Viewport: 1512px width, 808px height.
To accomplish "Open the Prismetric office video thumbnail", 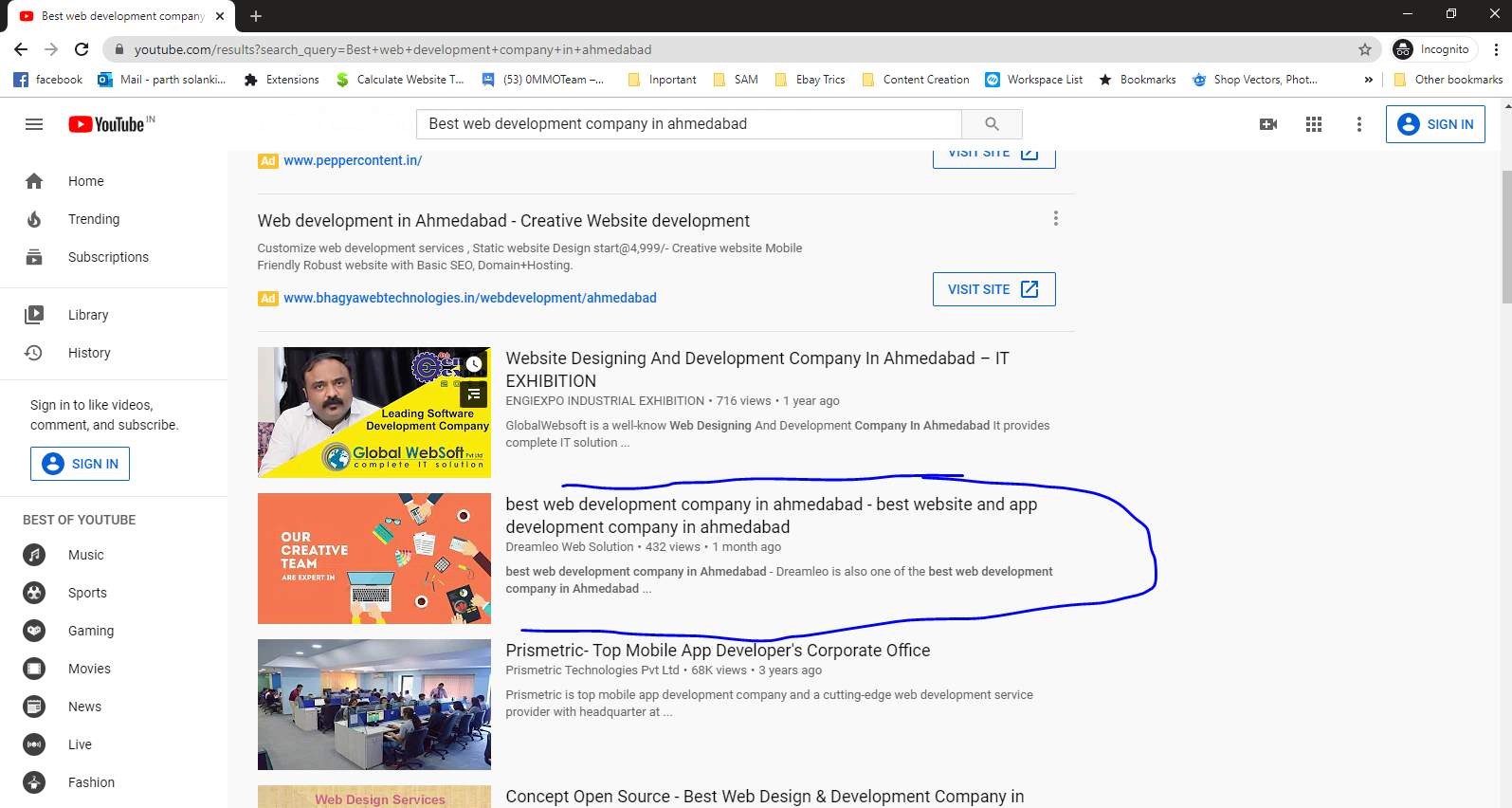I will [374, 704].
